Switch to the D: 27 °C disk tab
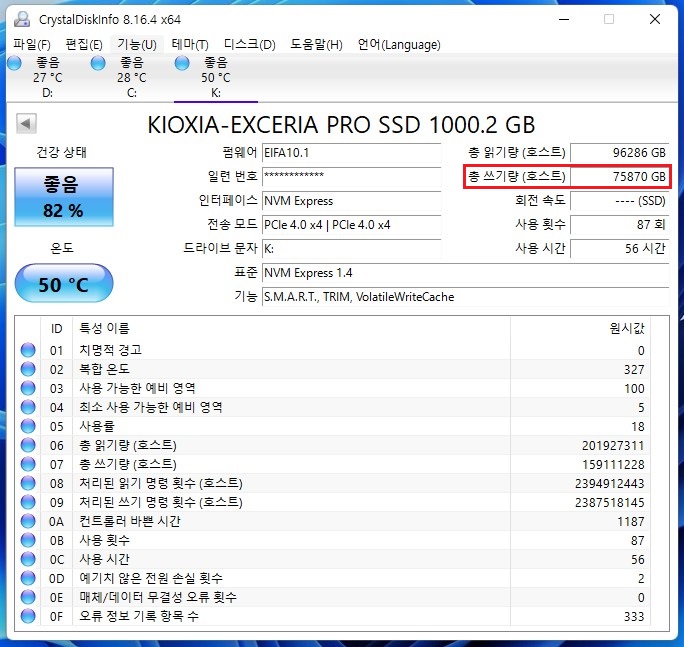684x647 pixels. pyautogui.click(x=48, y=78)
